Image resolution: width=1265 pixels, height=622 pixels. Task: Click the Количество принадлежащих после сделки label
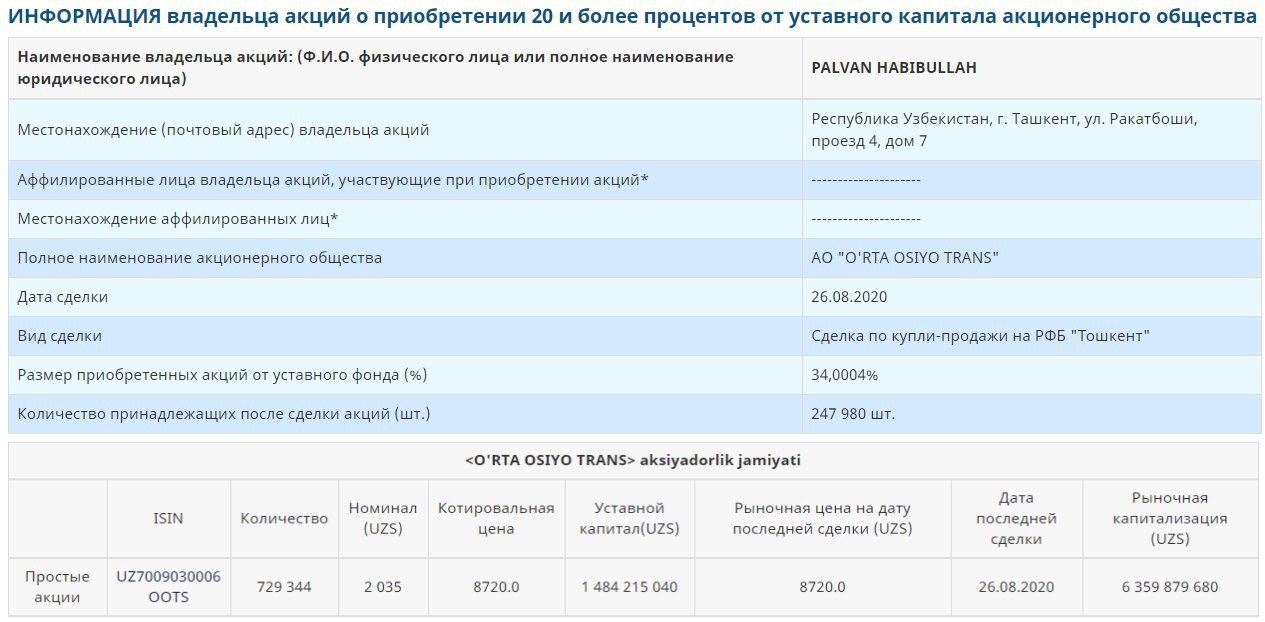[x=224, y=413]
